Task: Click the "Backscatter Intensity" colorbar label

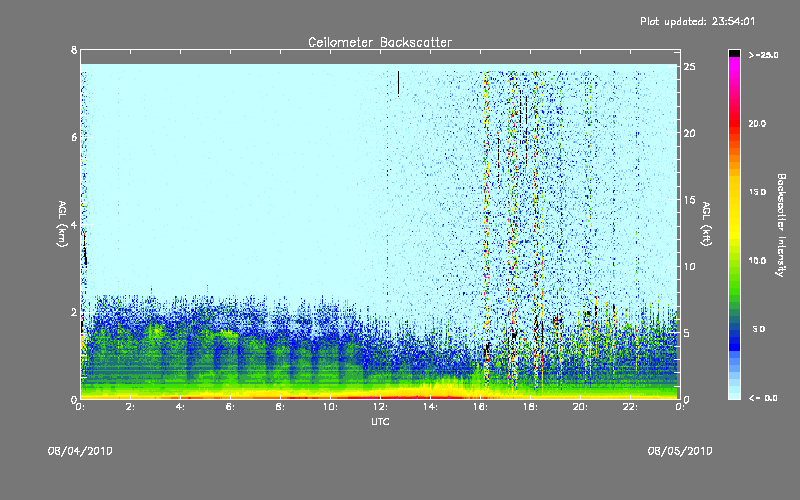Action: point(781,225)
